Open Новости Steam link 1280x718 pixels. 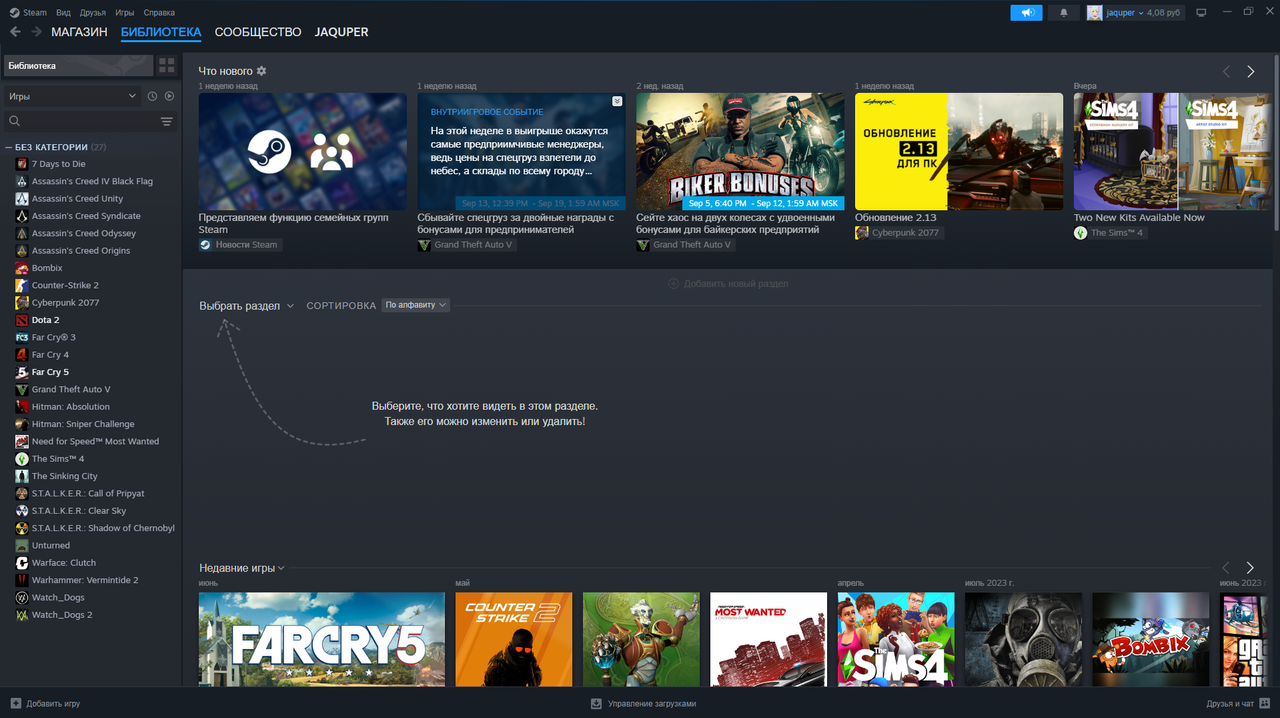(240, 244)
